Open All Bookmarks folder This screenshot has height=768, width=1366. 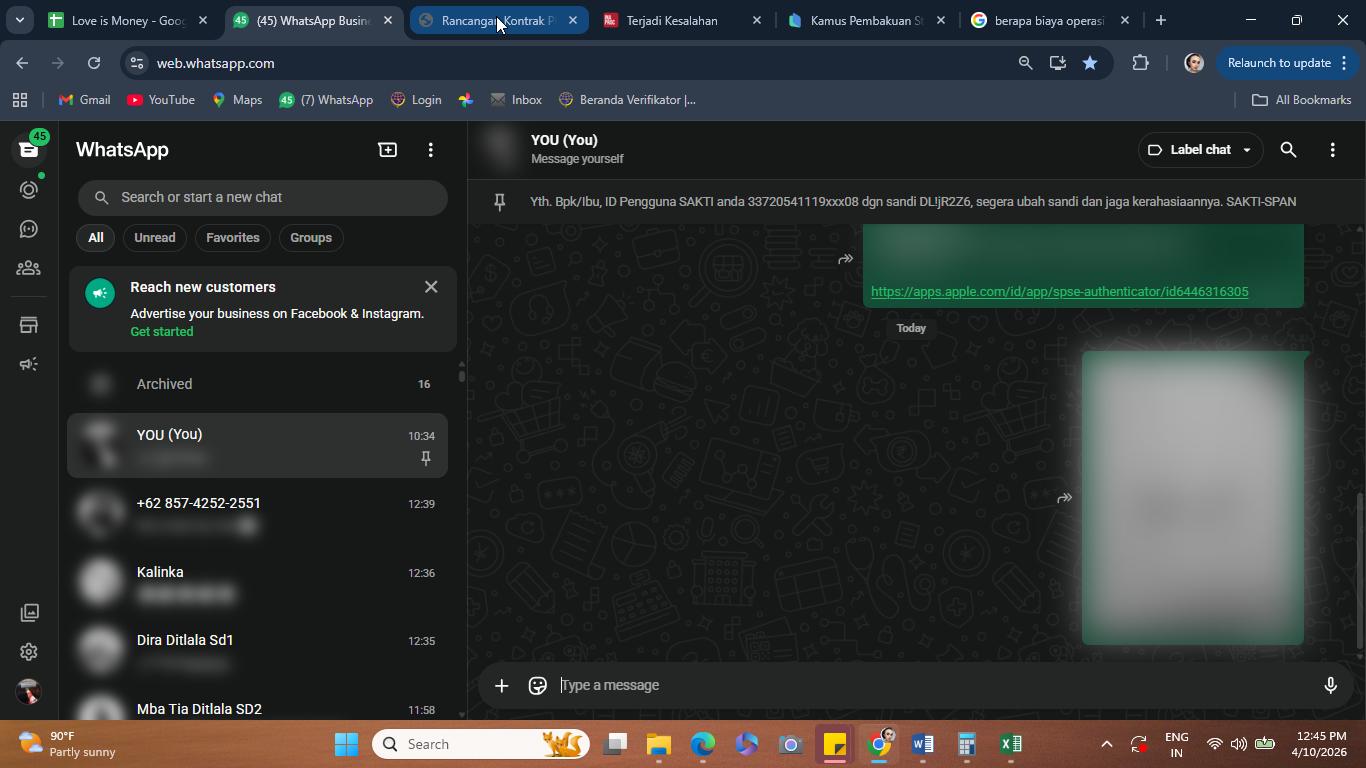[1302, 100]
